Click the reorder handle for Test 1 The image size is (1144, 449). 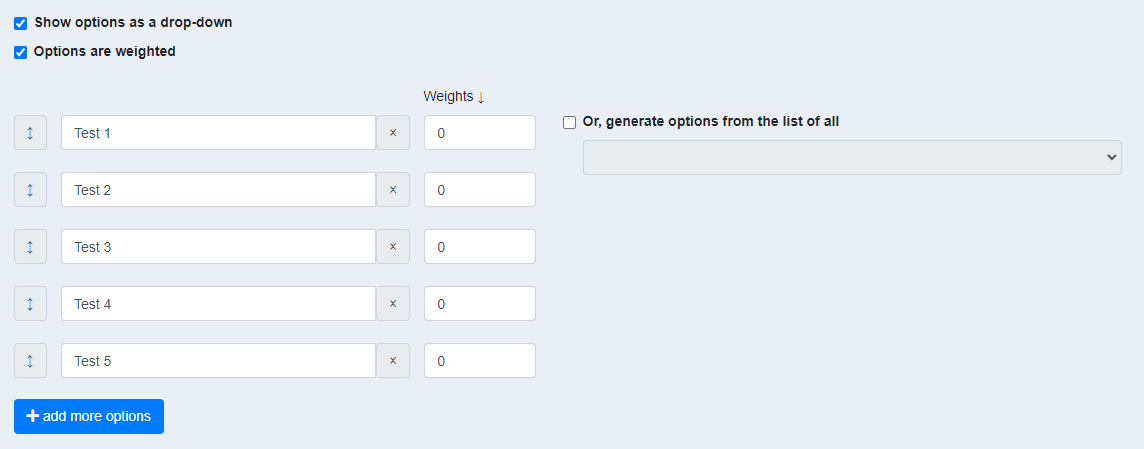point(30,133)
